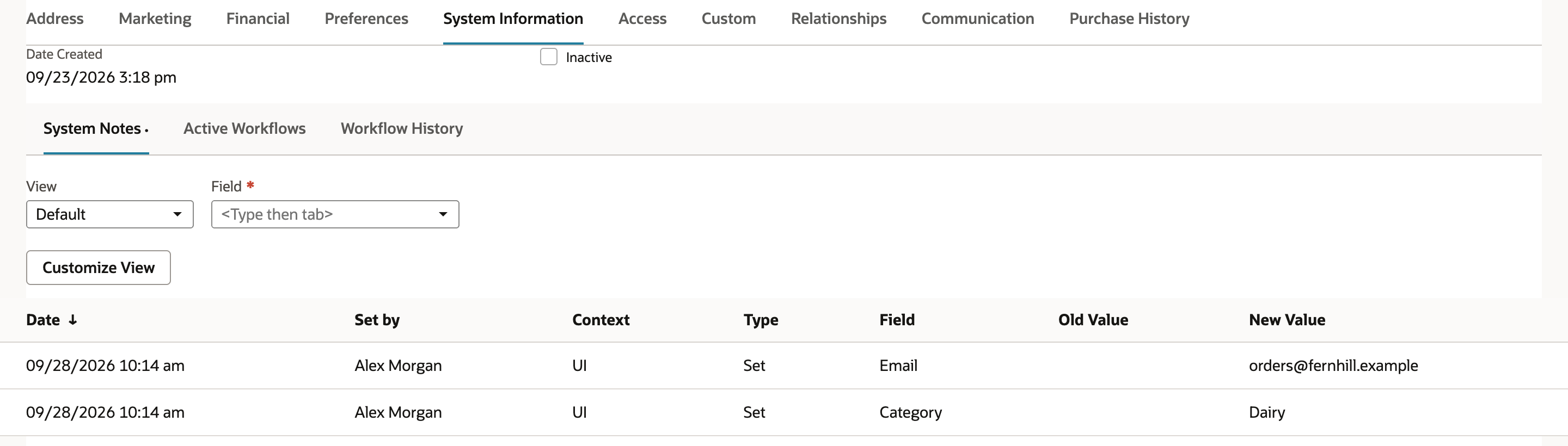Select the orders@fernhill.example value cell
1568x446 pixels.
tap(1333, 366)
